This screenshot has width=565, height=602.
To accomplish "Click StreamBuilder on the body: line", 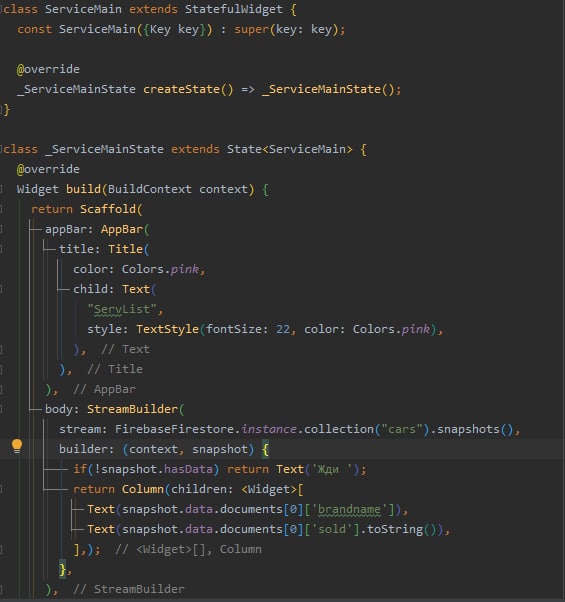I will [x=132, y=409].
